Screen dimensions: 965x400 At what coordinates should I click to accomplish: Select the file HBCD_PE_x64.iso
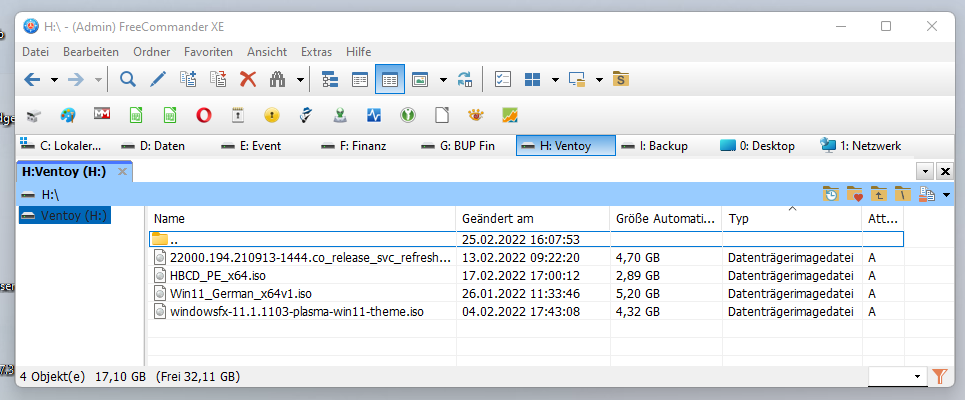pos(218,275)
